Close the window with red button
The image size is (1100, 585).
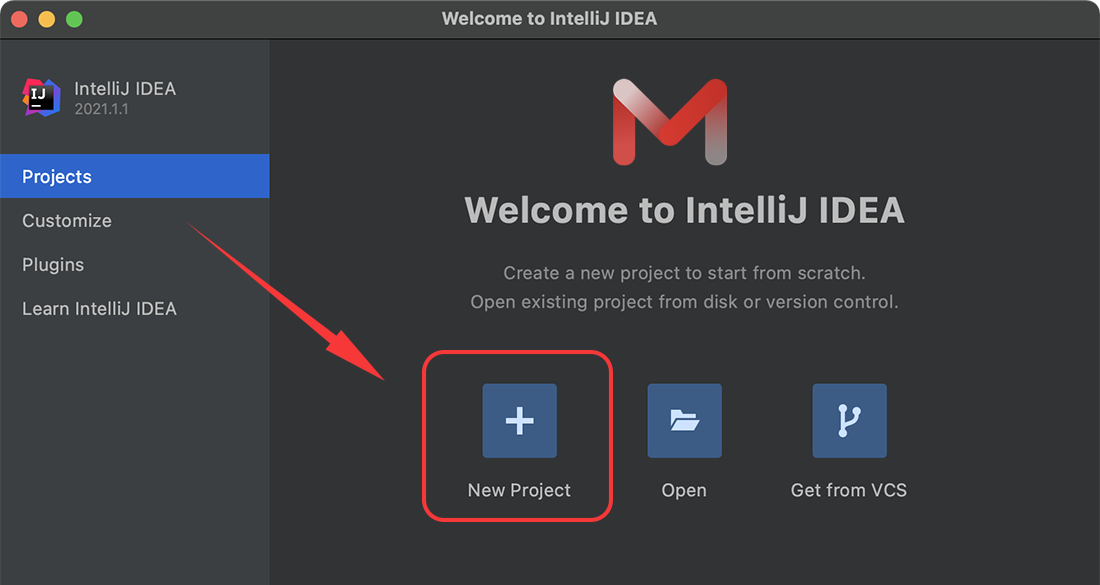click(20, 19)
